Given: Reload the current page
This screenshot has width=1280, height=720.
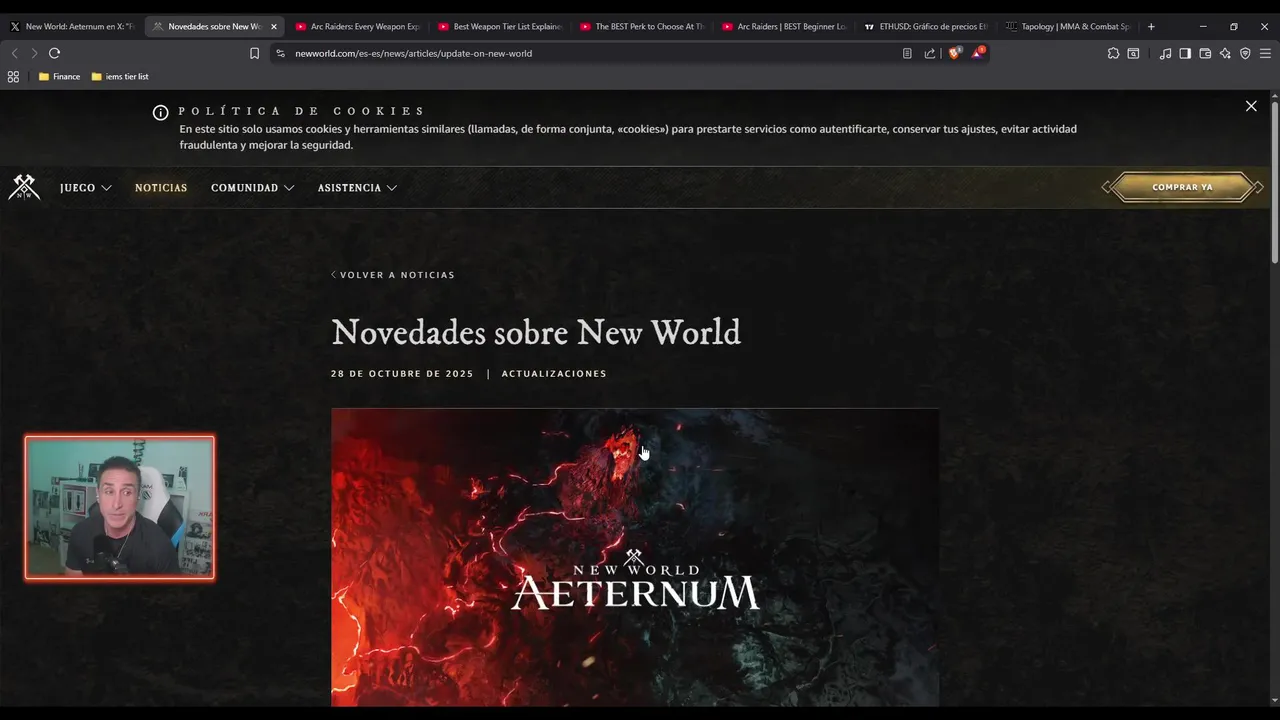Looking at the screenshot, I should tap(55, 53).
